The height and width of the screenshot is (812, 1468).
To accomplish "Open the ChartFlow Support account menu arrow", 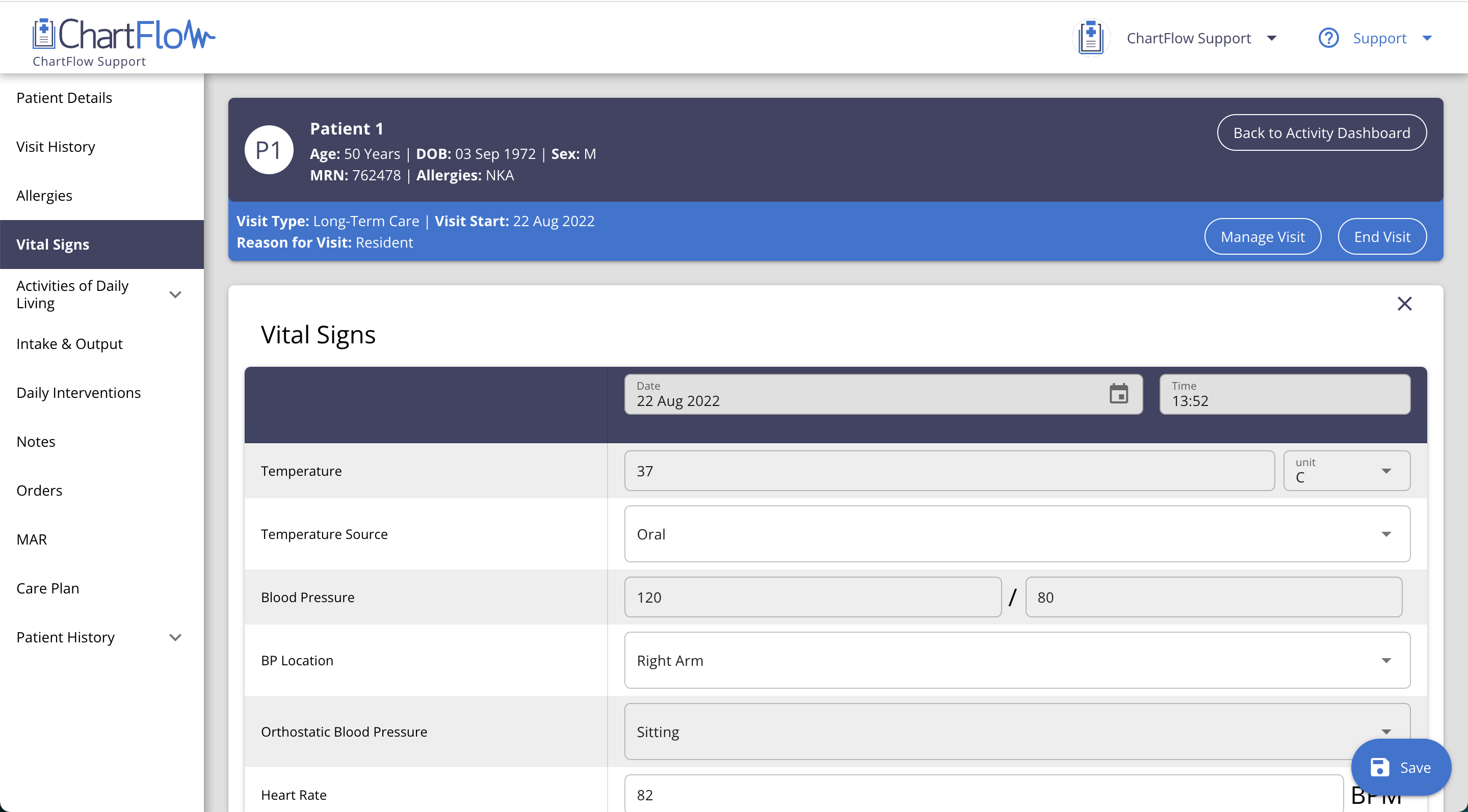I will [x=1271, y=38].
